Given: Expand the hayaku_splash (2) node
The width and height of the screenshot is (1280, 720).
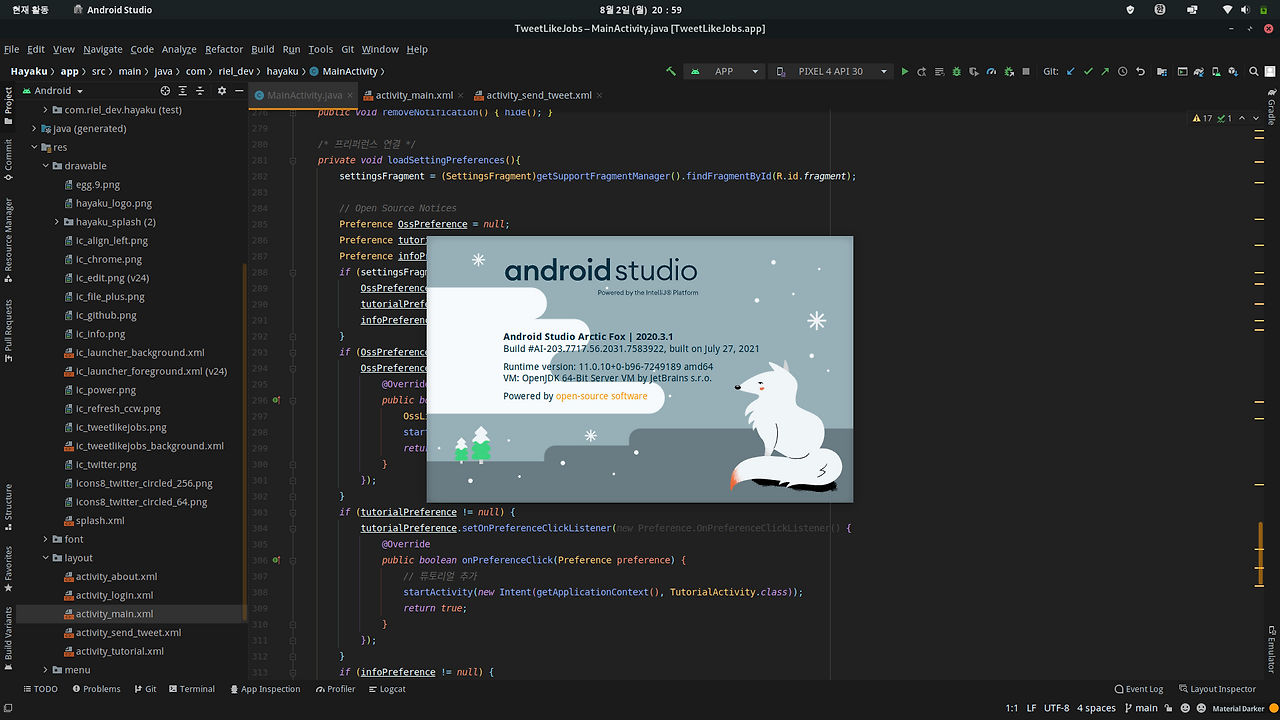Looking at the screenshot, I should 57,222.
